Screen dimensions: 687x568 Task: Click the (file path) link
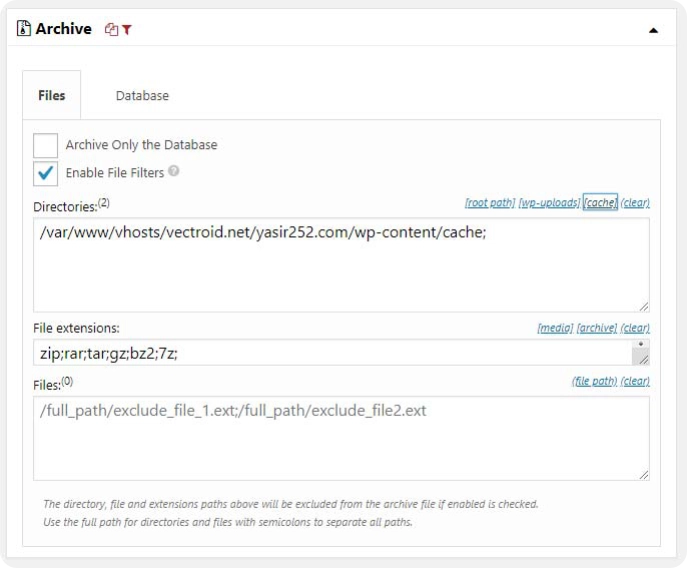pos(594,381)
